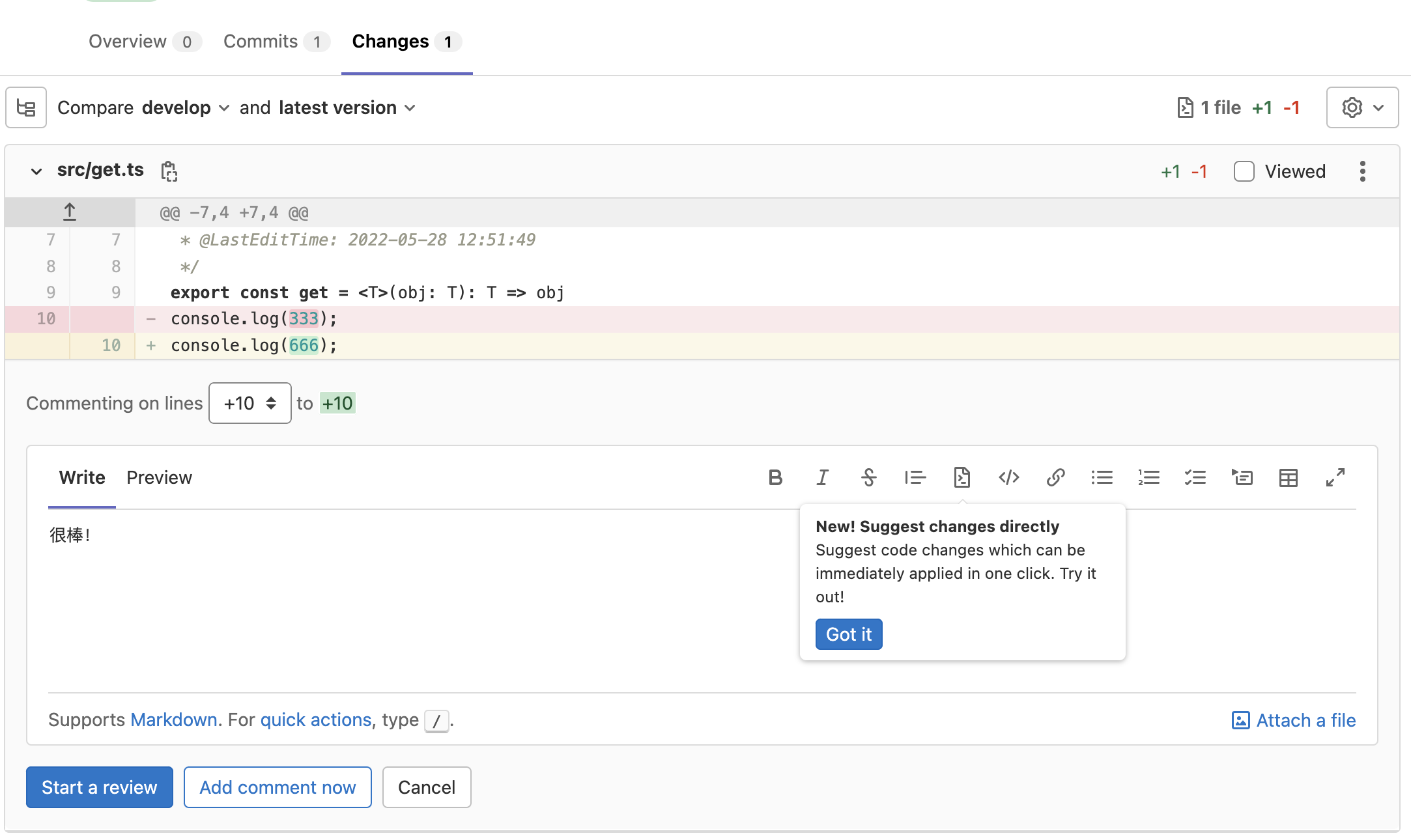Screen dimensions: 1411x840
Task: Click the Start a review button
Action: coord(99,787)
